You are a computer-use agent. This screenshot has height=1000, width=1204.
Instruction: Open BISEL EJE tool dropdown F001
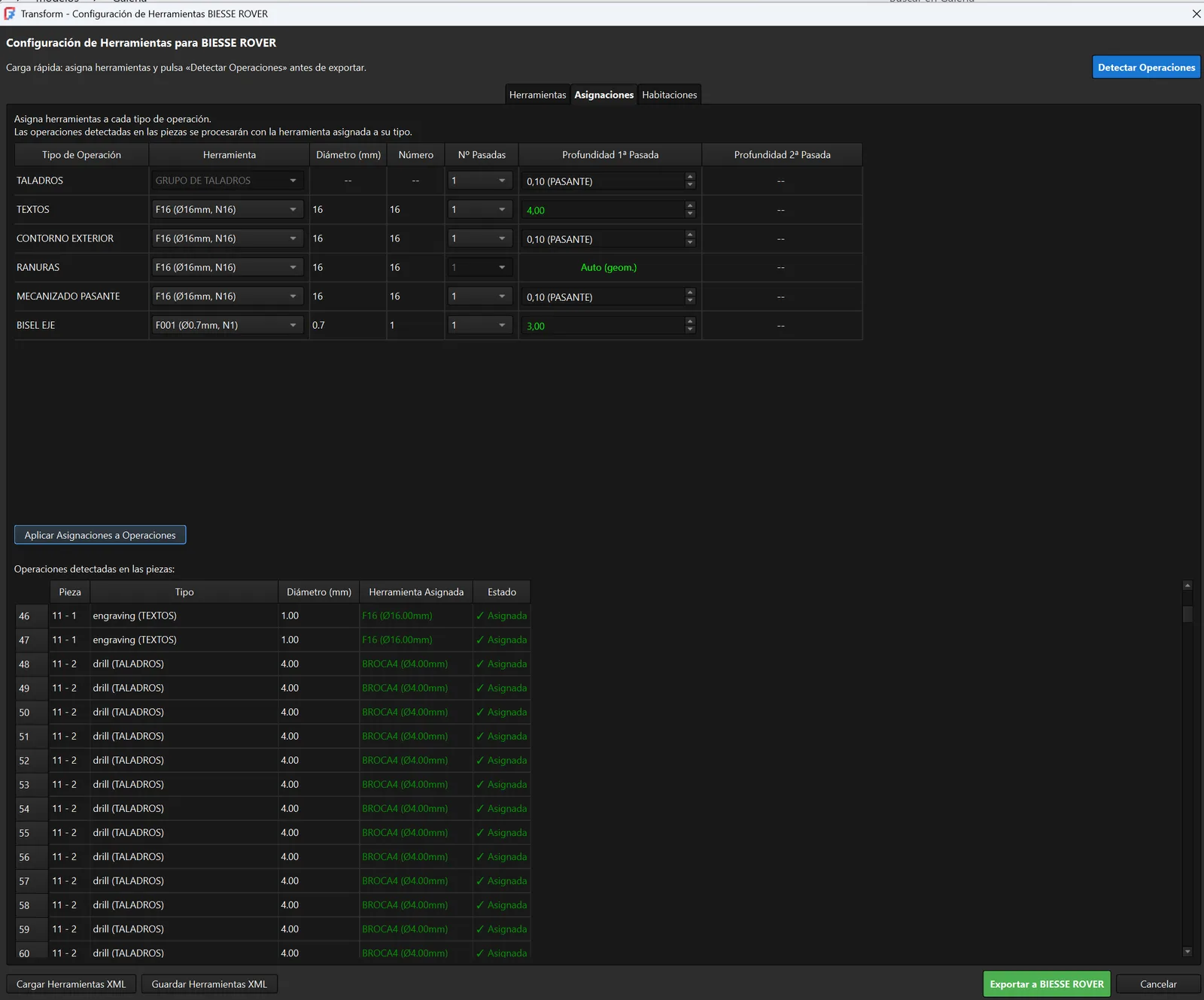pyautogui.click(x=227, y=325)
